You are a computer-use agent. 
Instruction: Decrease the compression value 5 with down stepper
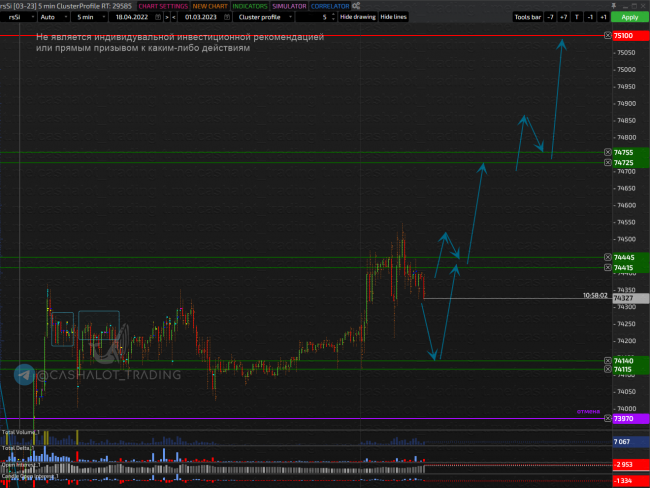(x=333, y=19)
